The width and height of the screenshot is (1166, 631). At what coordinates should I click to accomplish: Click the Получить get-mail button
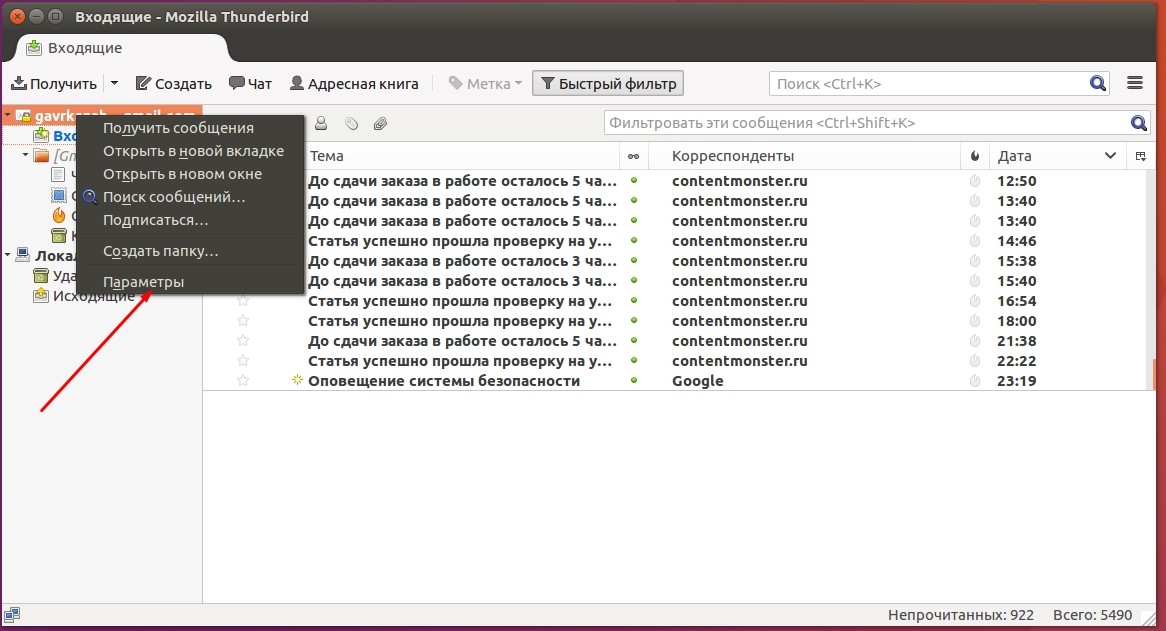click(x=54, y=83)
